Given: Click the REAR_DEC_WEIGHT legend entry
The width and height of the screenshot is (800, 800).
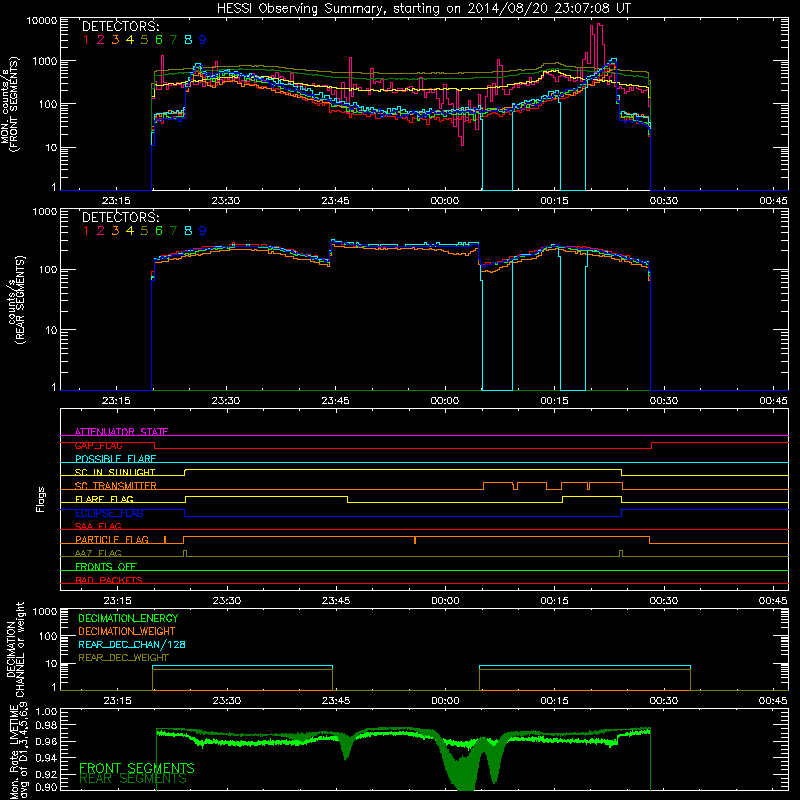Looking at the screenshot, I should pos(123,658).
